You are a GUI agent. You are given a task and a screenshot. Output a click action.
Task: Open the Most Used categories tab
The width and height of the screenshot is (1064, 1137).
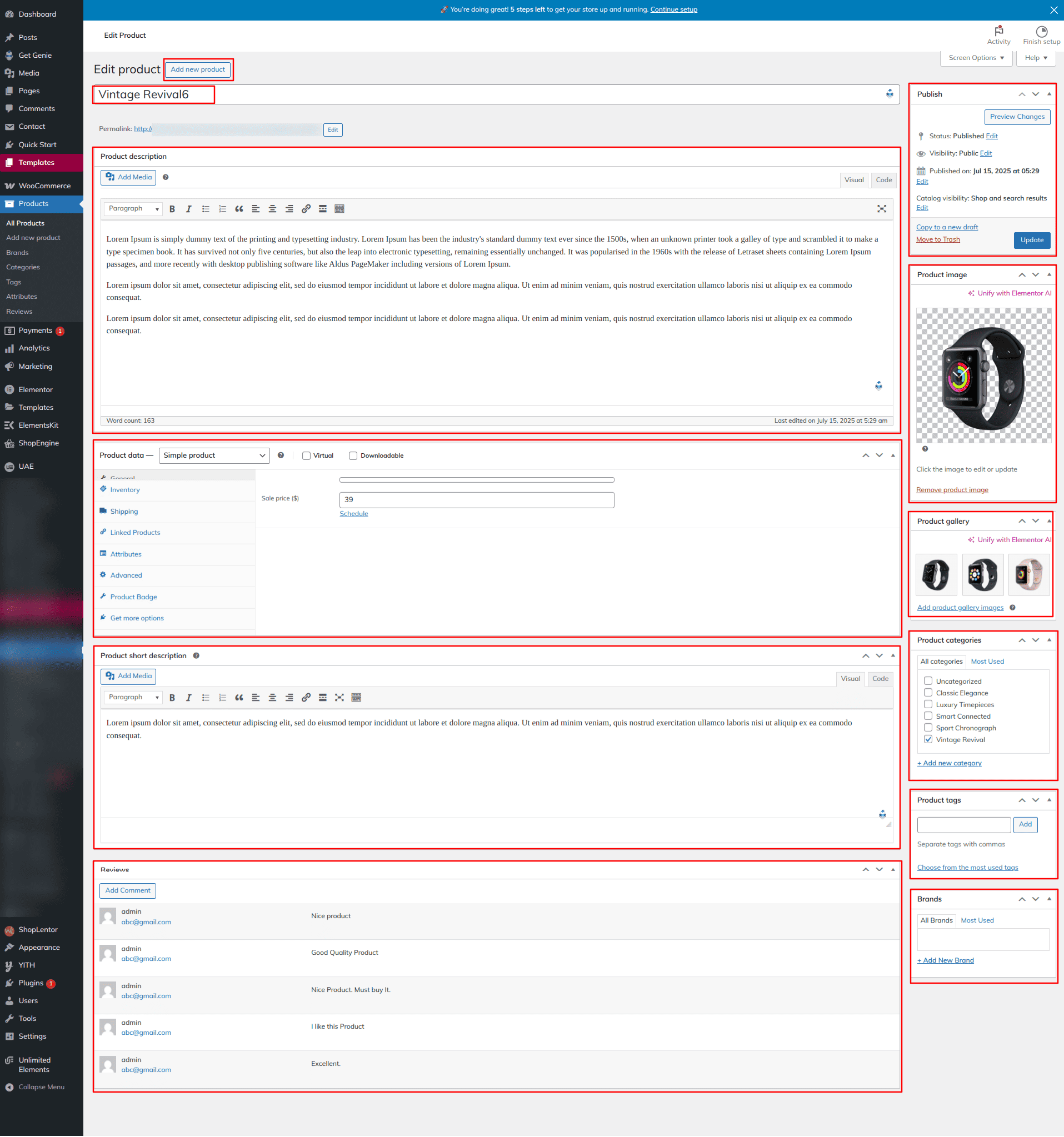coord(987,662)
